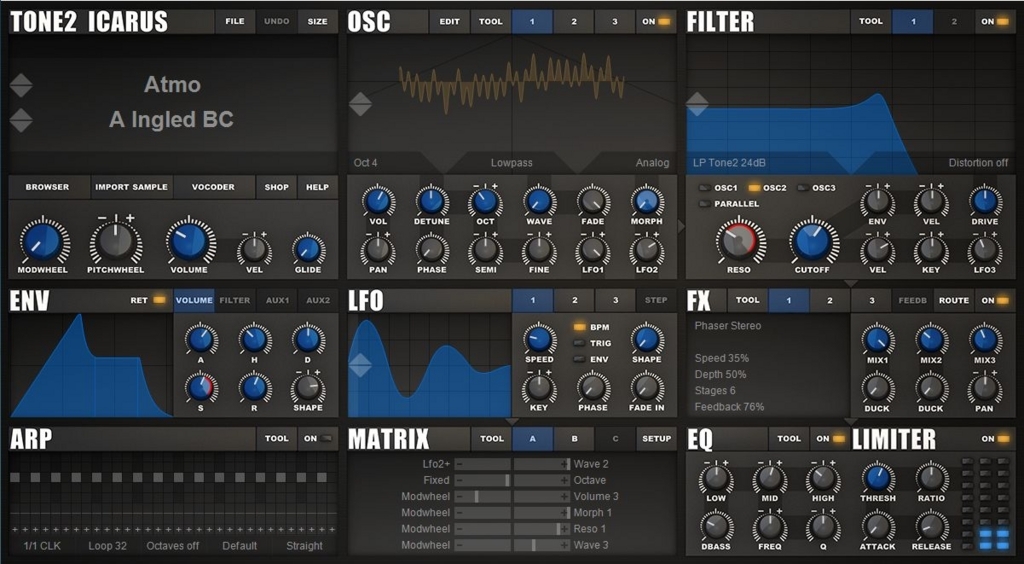Click the OSC FADE knob
The image size is (1024, 564).
point(592,201)
